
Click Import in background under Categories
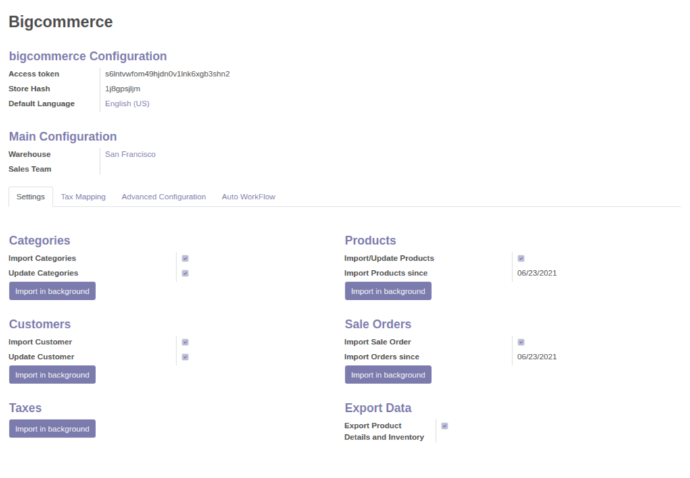(x=52, y=291)
